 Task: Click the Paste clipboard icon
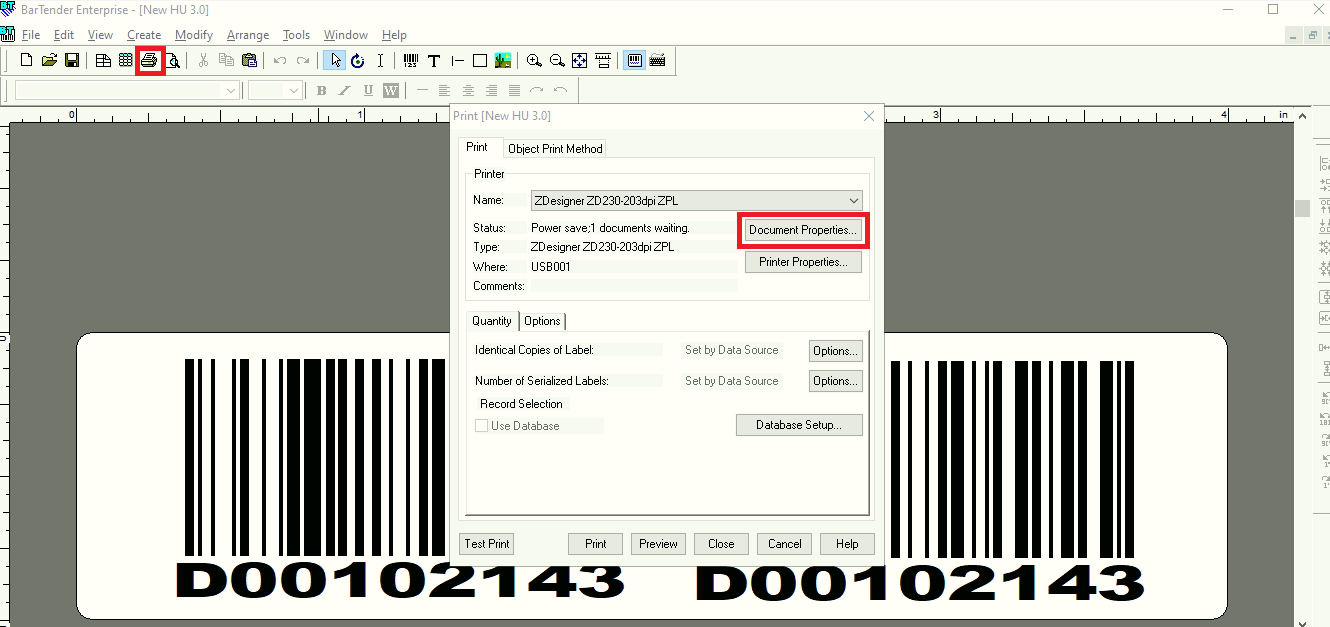pos(250,61)
